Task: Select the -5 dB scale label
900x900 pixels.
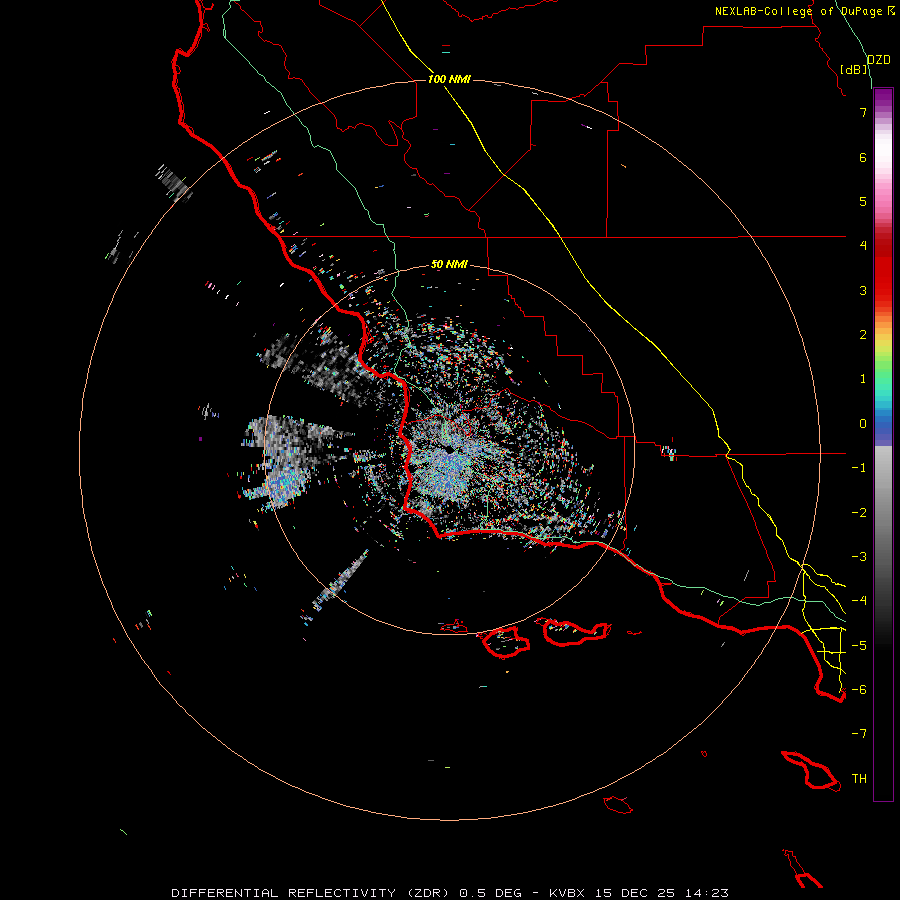Action: pyautogui.click(x=859, y=646)
